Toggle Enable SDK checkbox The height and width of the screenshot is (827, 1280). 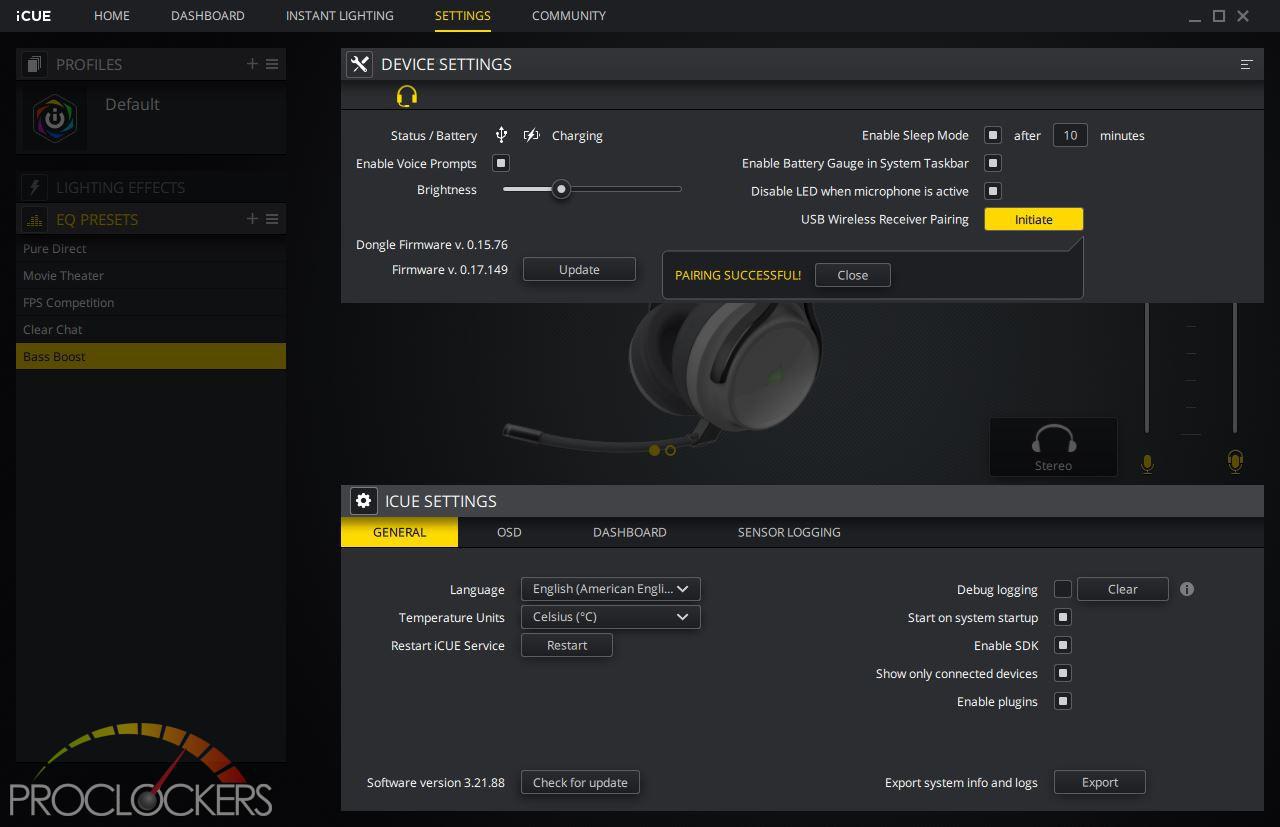(x=1063, y=645)
